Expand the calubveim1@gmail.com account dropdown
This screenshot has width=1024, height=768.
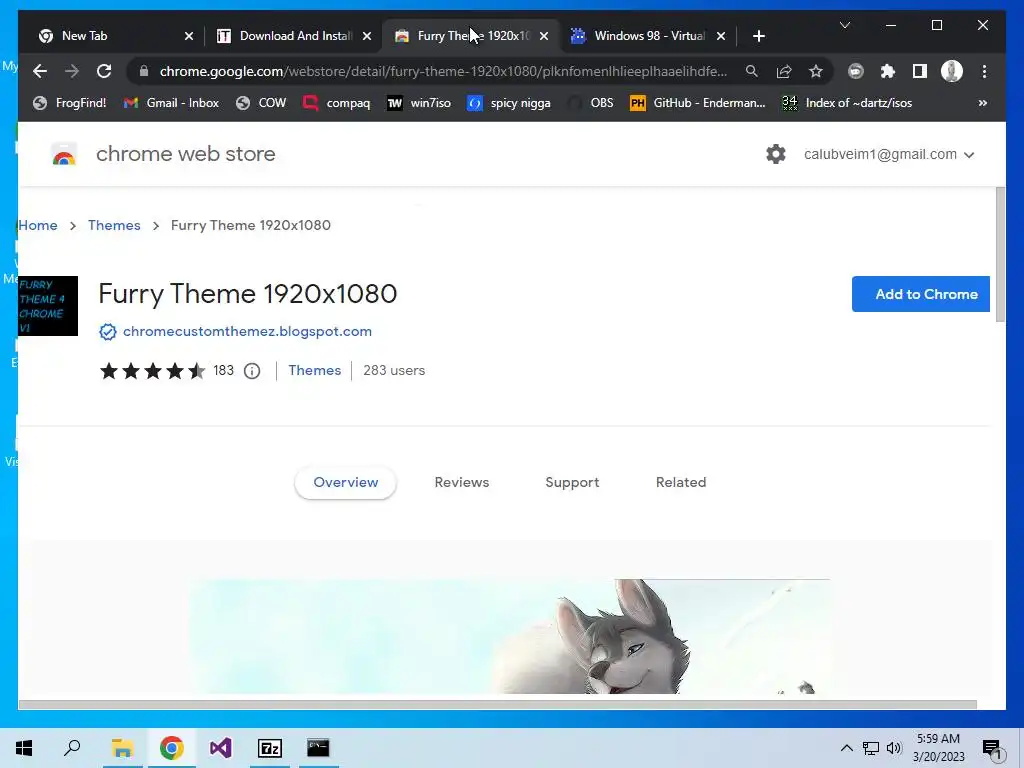click(889, 155)
